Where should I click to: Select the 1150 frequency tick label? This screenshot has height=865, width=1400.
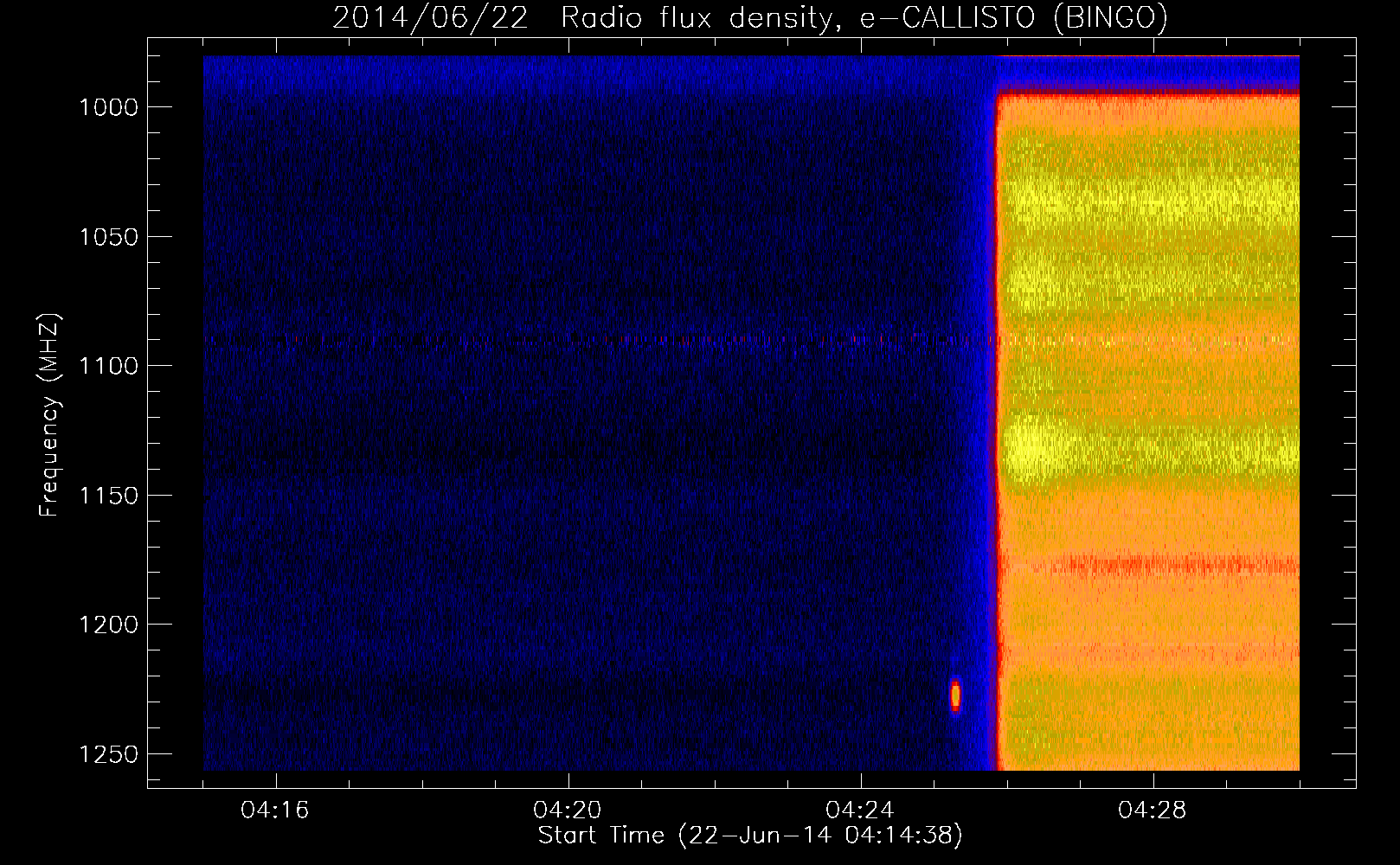[108, 496]
